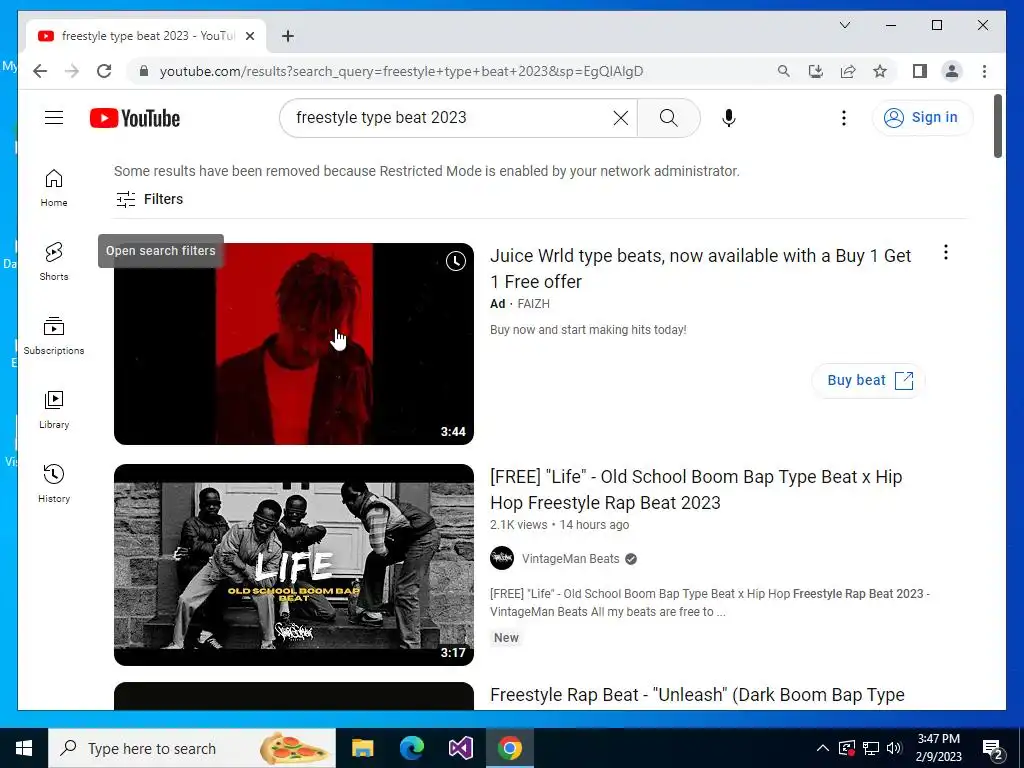Open Library in the sidebar
The width and height of the screenshot is (1024, 768).
54,409
